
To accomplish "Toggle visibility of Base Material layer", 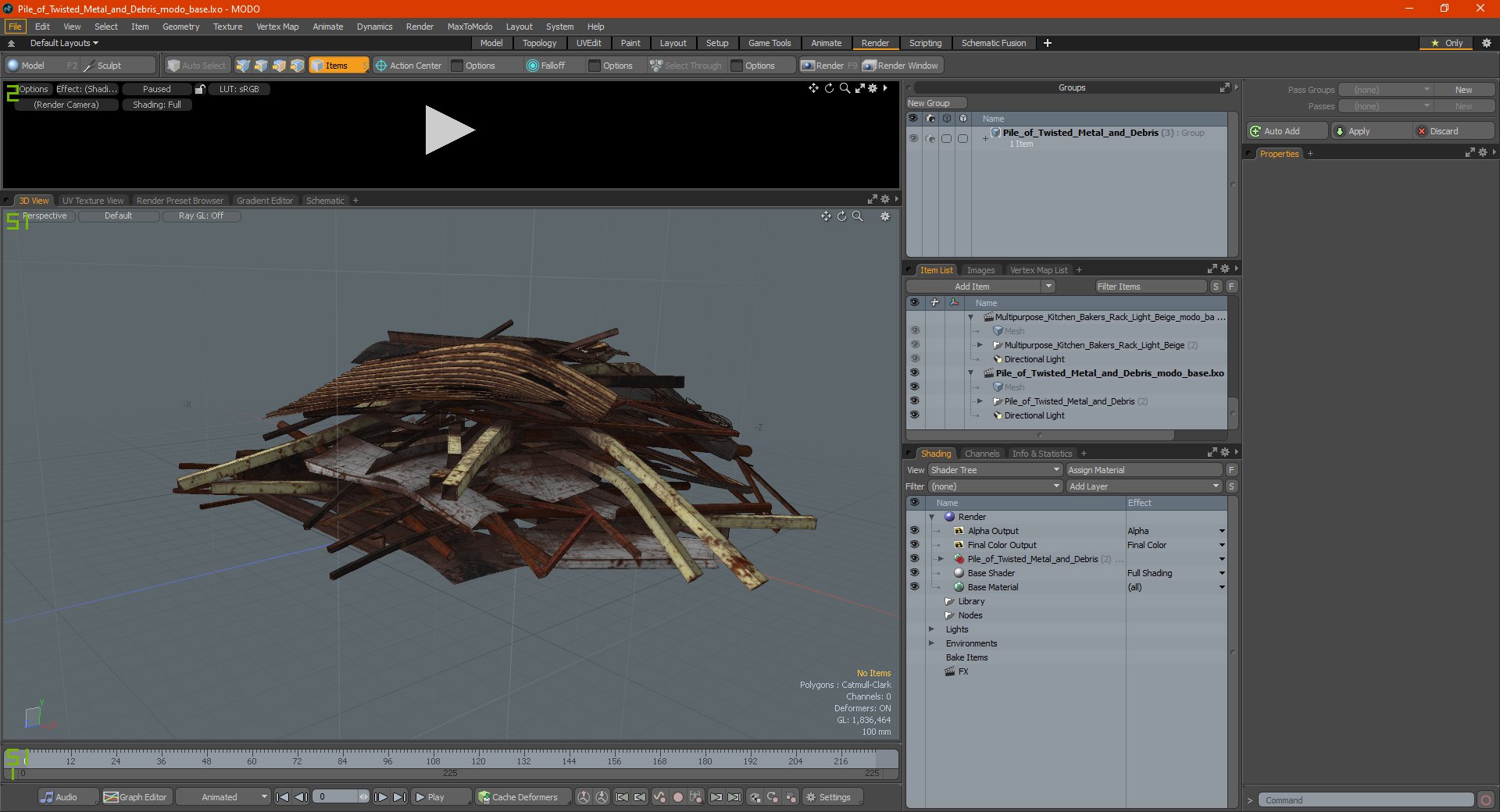I will (x=914, y=587).
